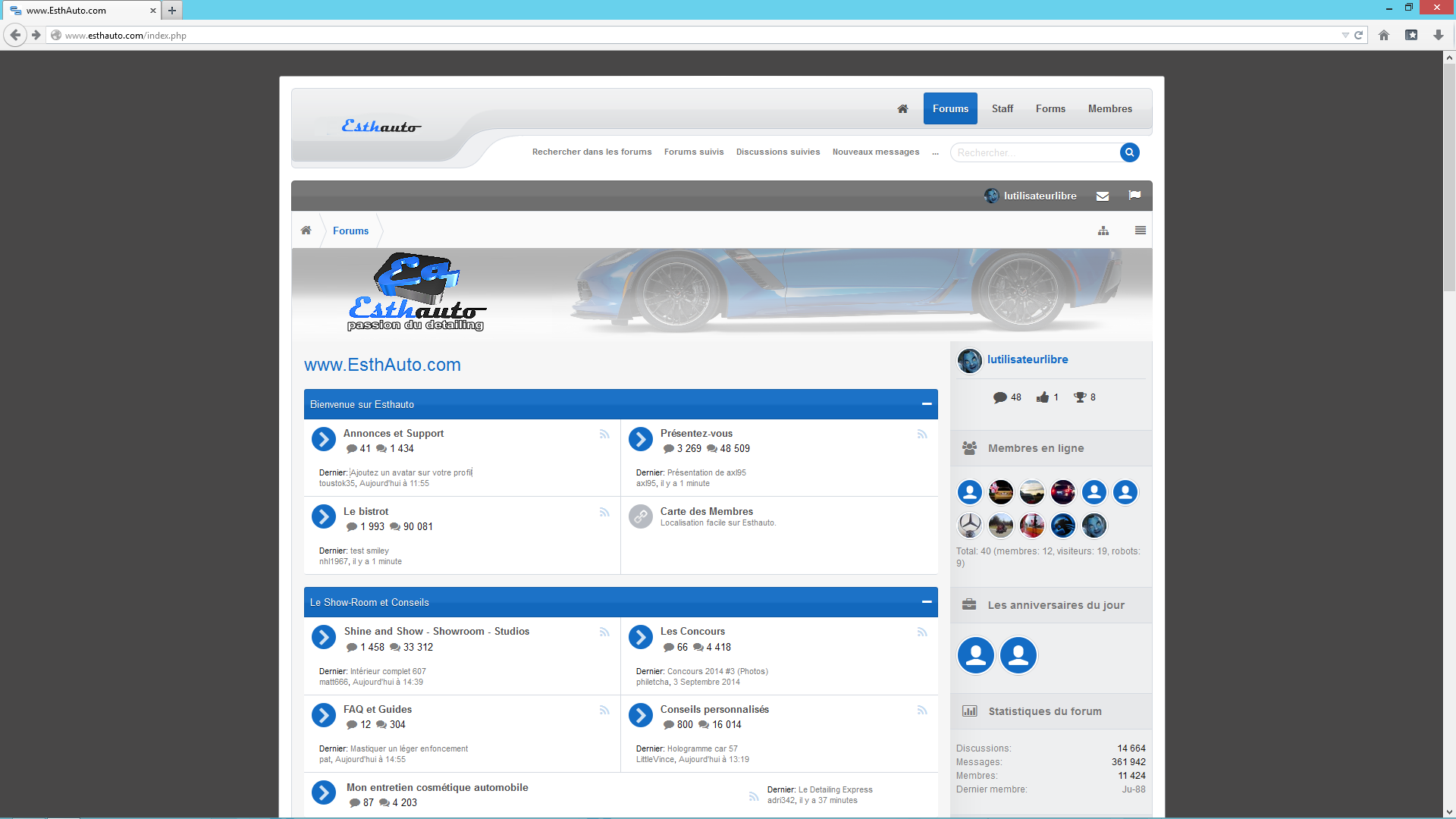Image resolution: width=1456 pixels, height=819 pixels.
Task: Open Discussions suivies link
Action: 778,152
